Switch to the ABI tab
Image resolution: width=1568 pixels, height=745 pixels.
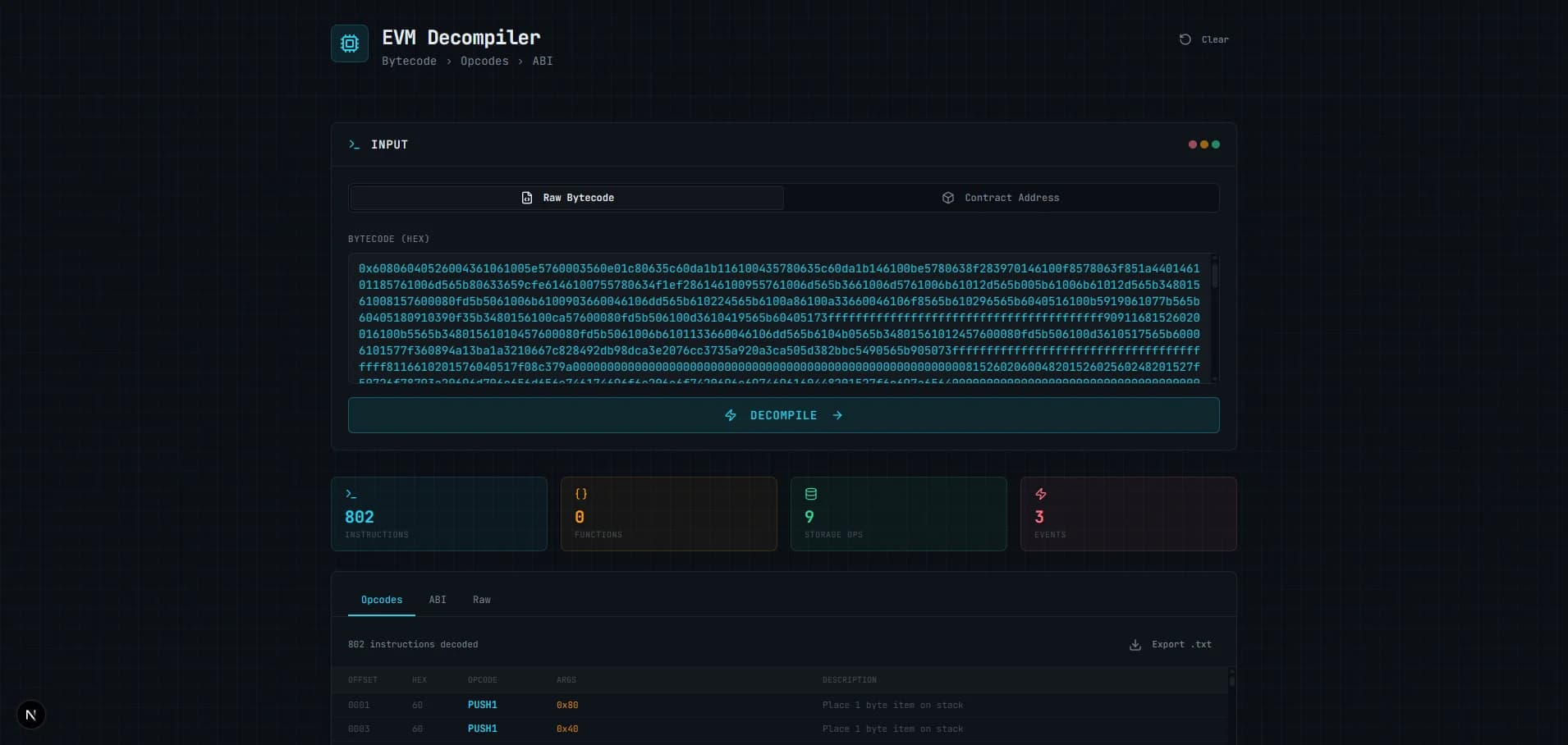[x=437, y=600]
